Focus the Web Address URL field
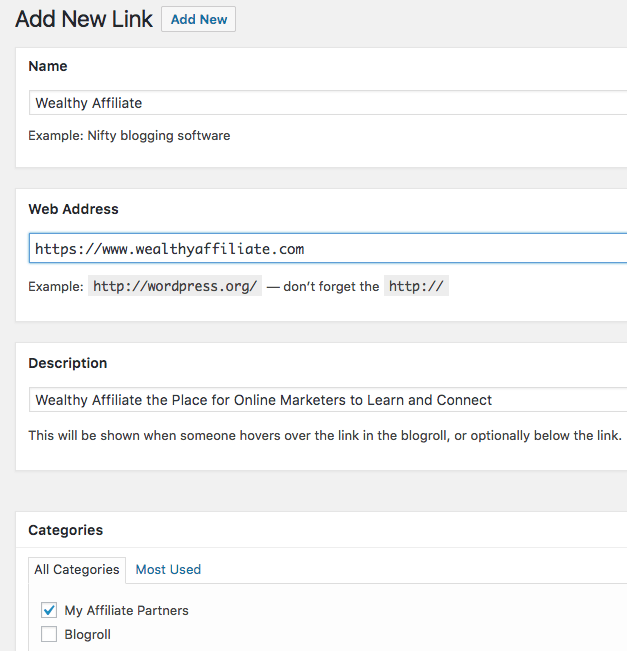 [x=328, y=248]
